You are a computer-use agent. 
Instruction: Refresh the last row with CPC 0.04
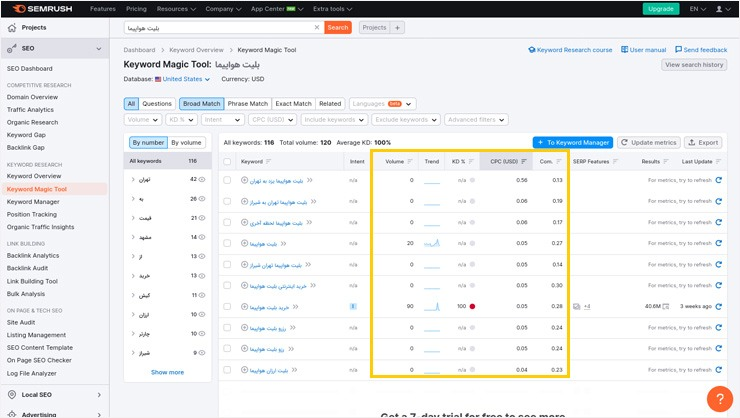tap(718, 370)
